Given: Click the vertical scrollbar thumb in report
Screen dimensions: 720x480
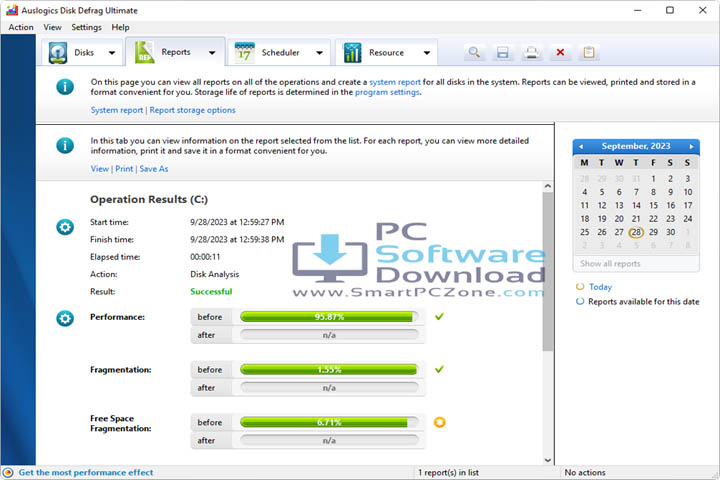Looking at the screenshot, I should 547,271.
